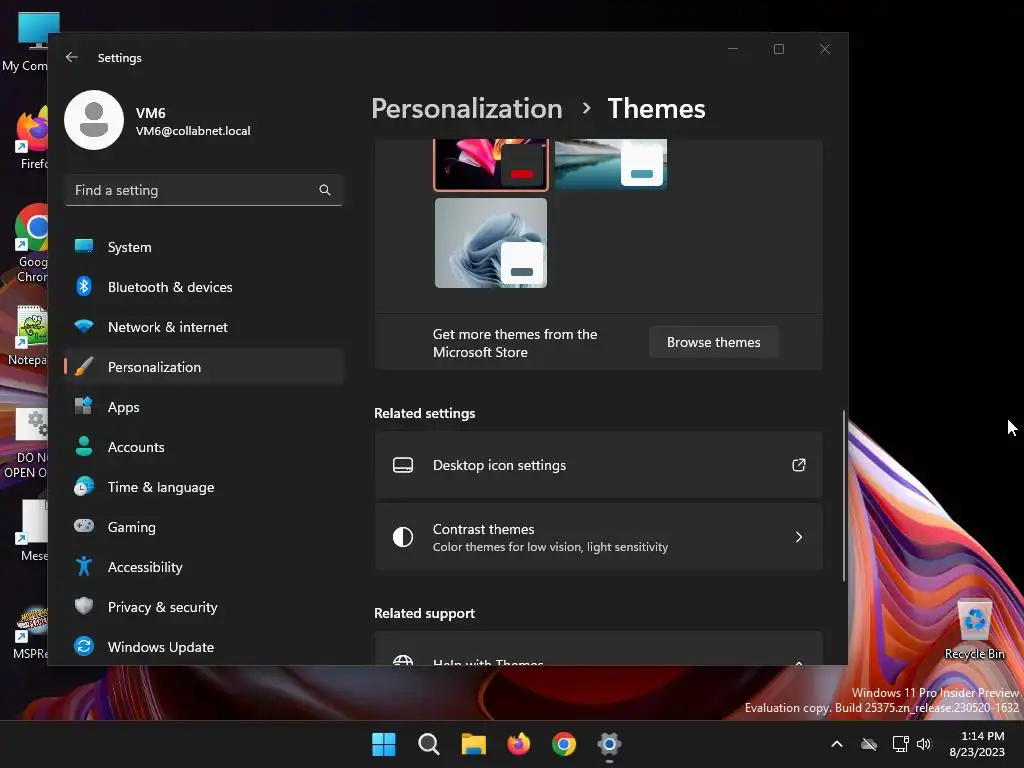Click the Accessibility figure icon
The image size is (1024, 768).
click(x=84, y=566)
